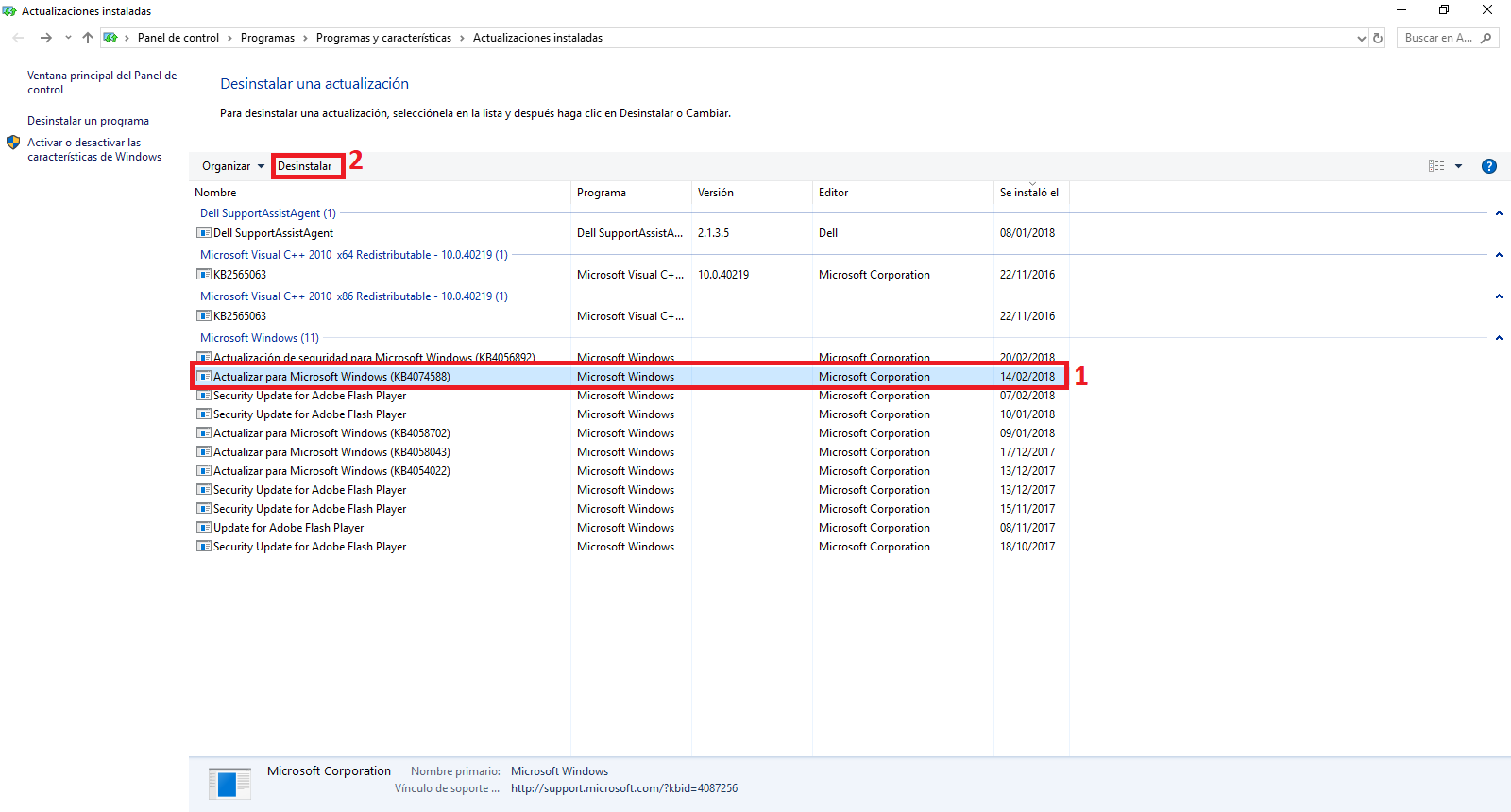1511x812 pixels.
Task: Click the 14/02/2018 install date cell
Action: click(x=1027, y=377)
